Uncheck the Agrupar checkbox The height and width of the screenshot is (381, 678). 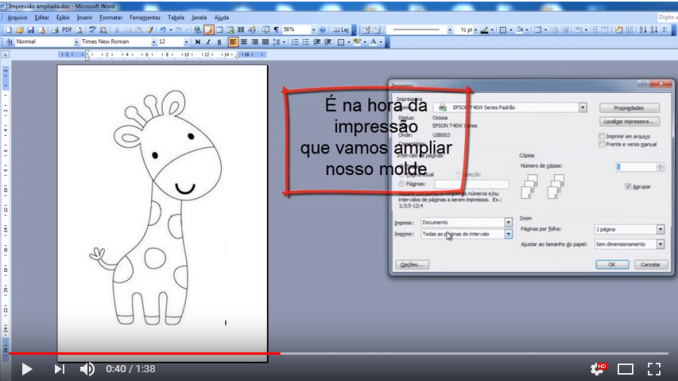pyautogui.click(x=628, y=186)
